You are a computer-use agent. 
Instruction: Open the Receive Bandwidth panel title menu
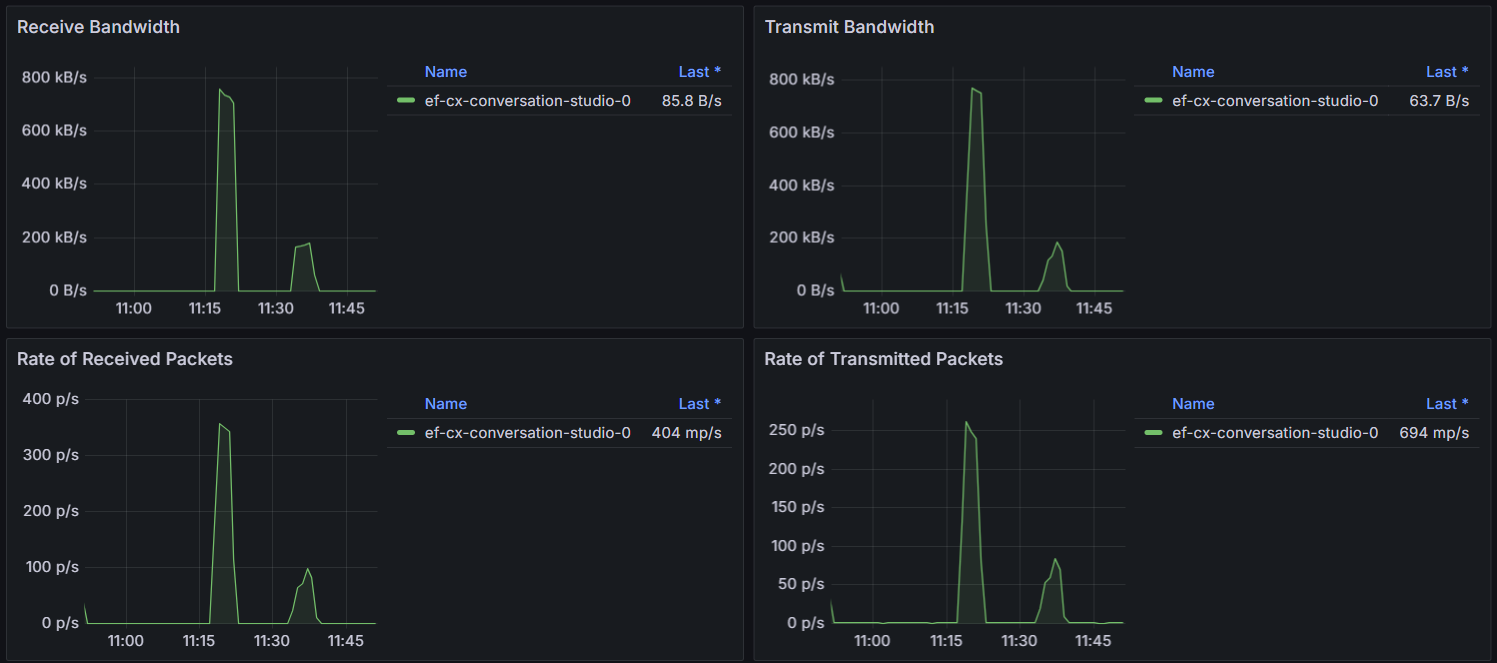pos(98,27)
